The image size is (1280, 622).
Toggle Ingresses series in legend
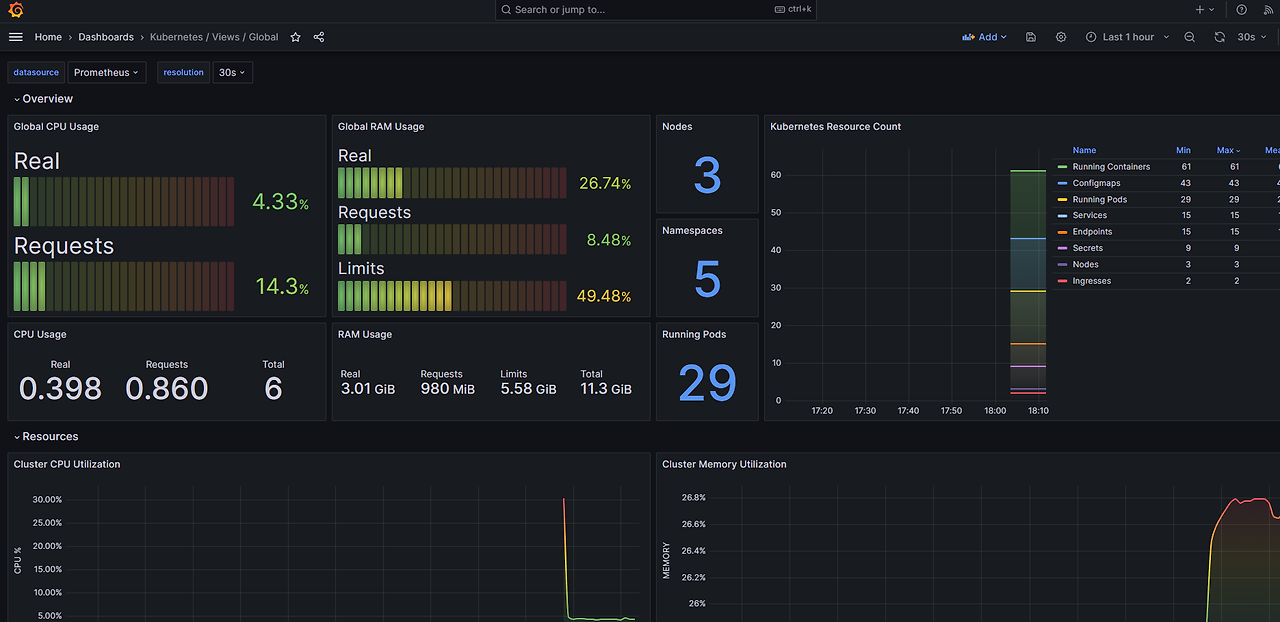pos(1091,281)
